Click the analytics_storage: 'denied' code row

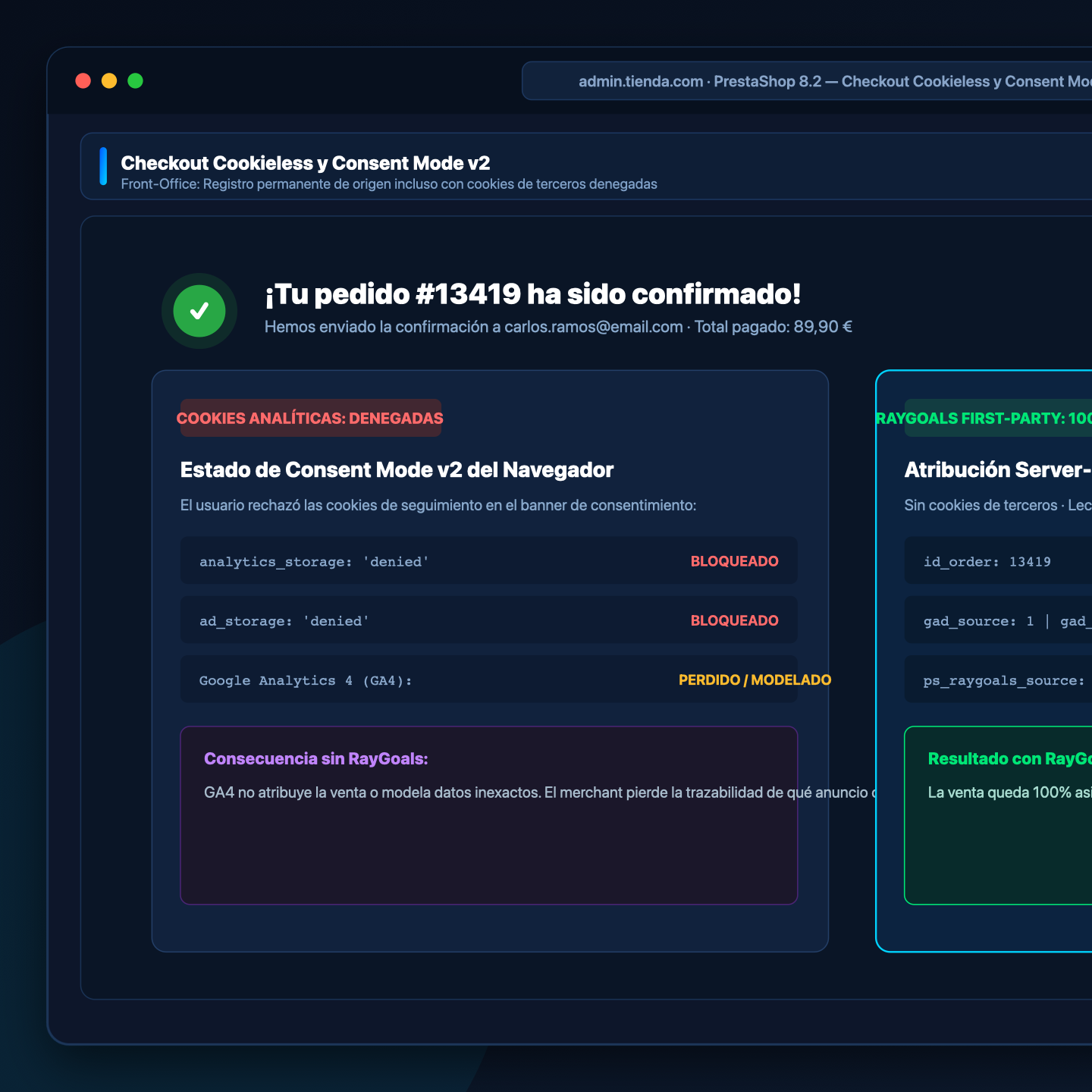[489, 561]
